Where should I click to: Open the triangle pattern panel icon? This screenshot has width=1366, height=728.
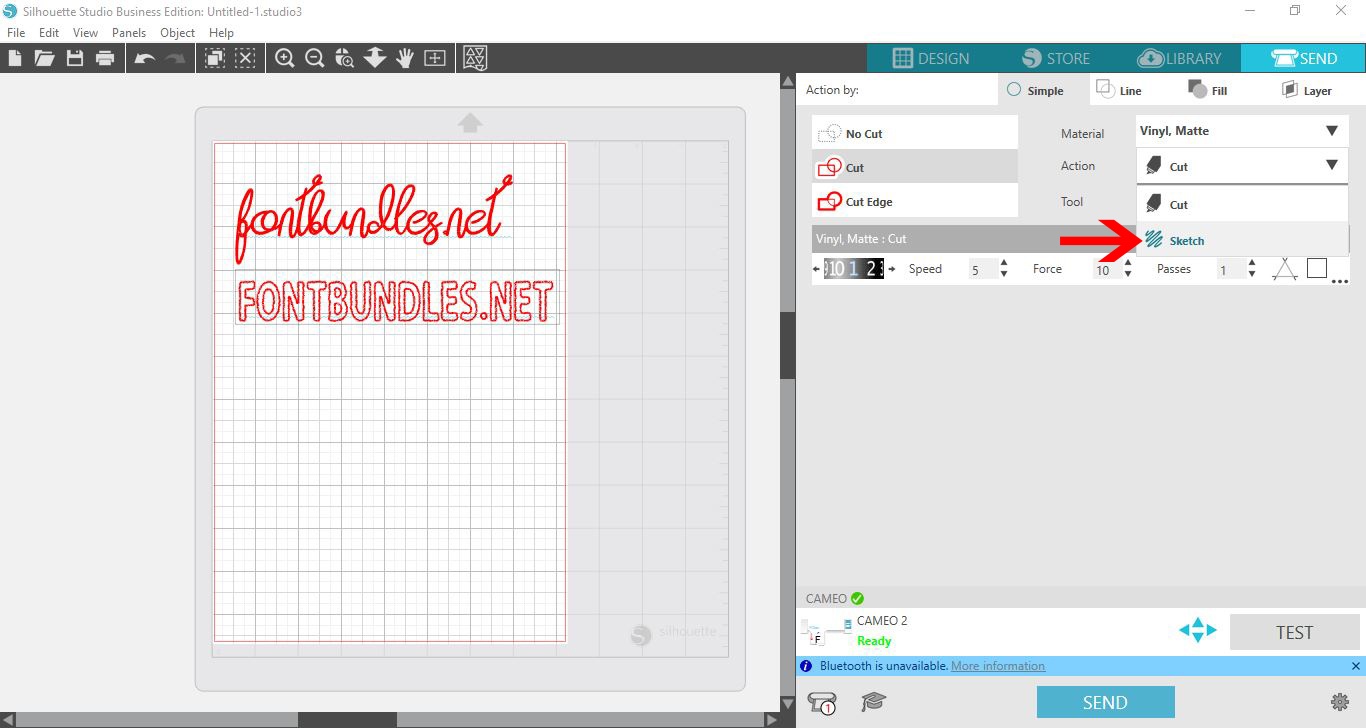(476, 58)
